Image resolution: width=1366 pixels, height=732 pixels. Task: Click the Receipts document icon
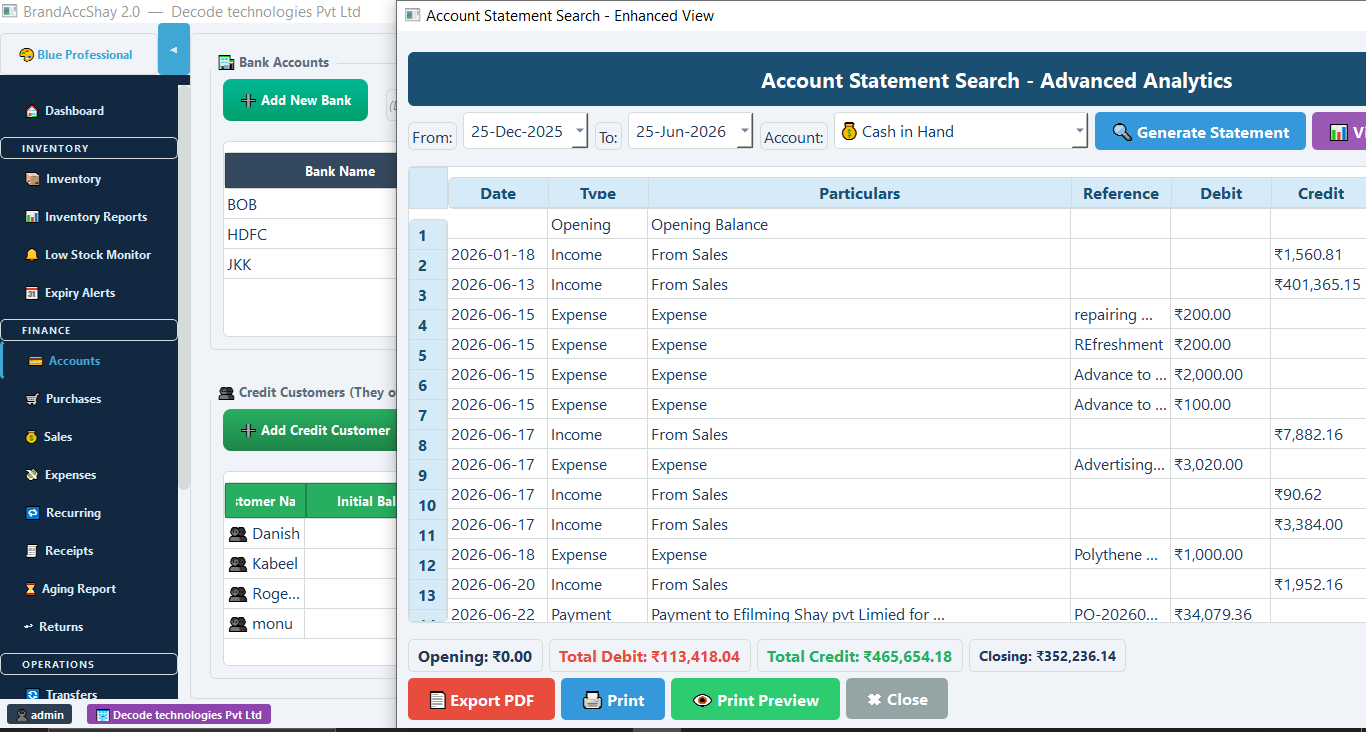[32, 551]
